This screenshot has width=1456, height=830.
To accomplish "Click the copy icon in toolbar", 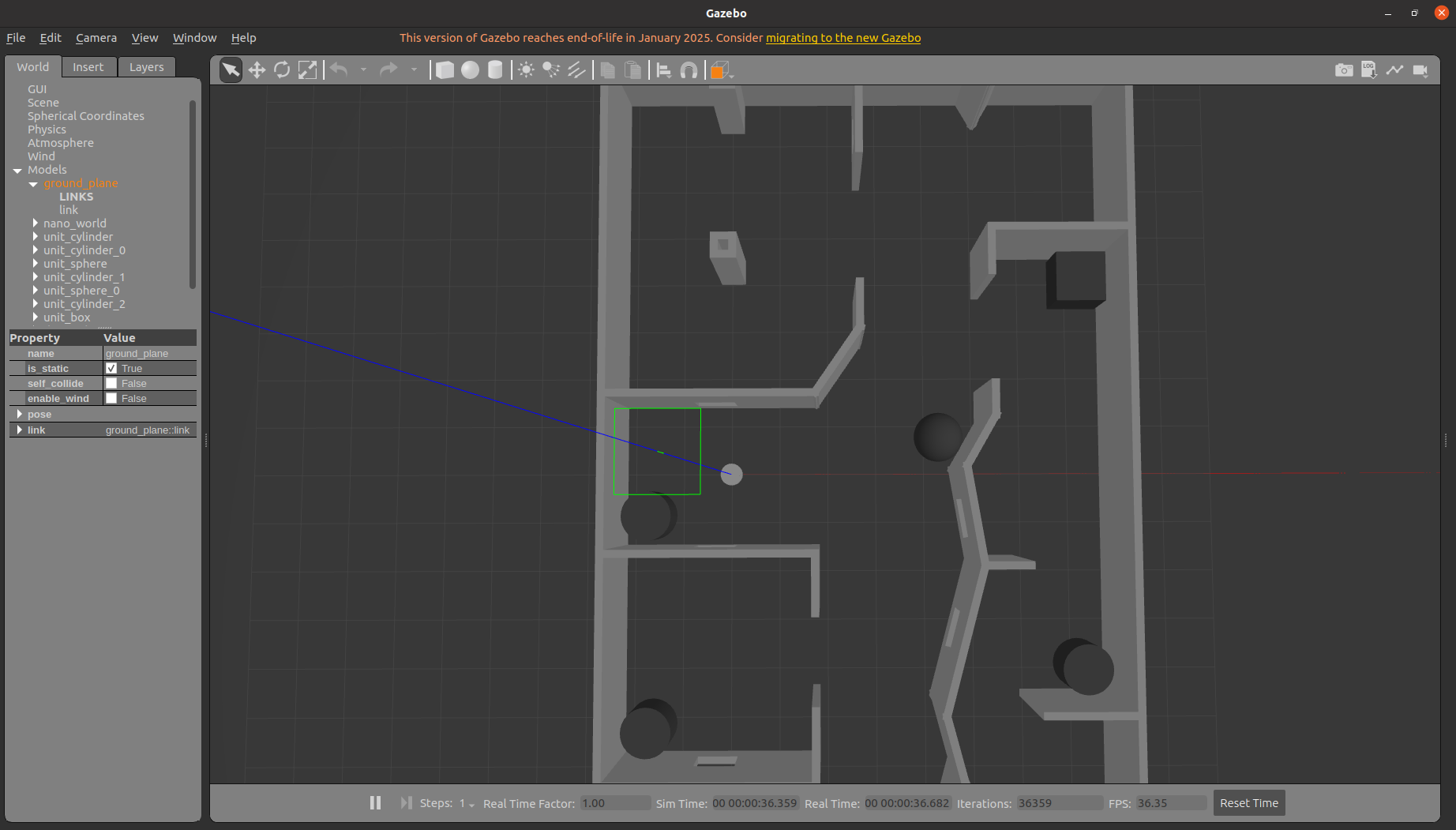I will pyautogui.click(x=608, y=70).
